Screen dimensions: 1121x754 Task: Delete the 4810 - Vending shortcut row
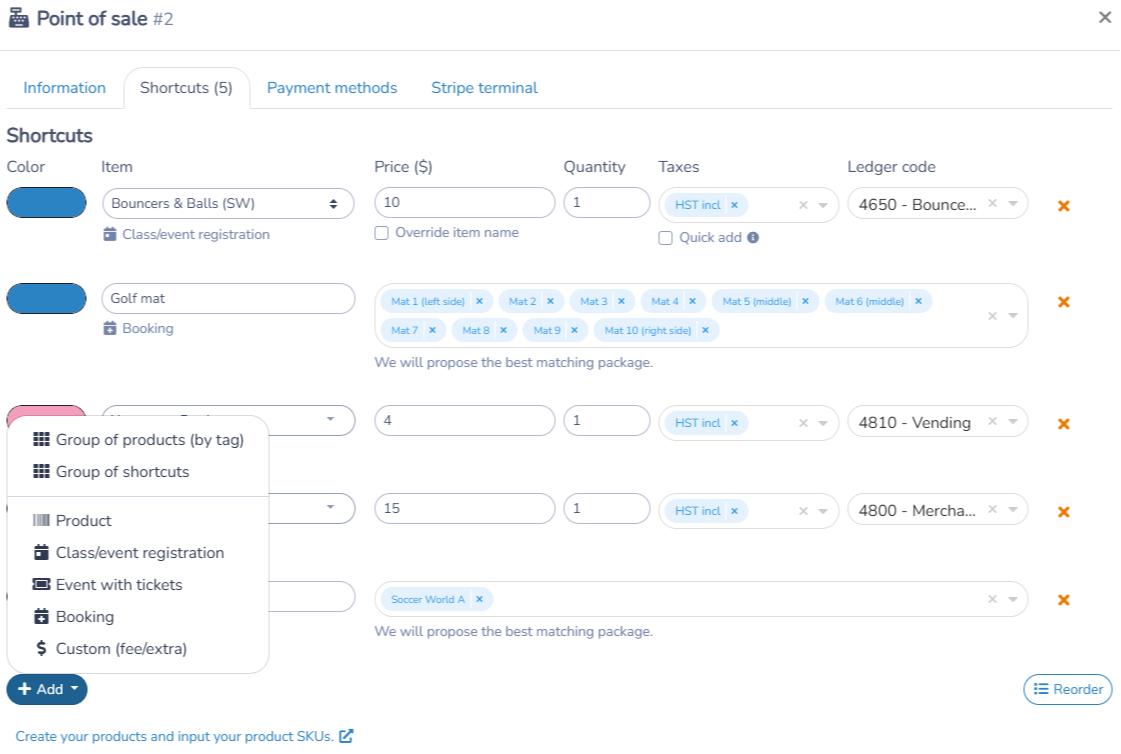[1063, 424]
